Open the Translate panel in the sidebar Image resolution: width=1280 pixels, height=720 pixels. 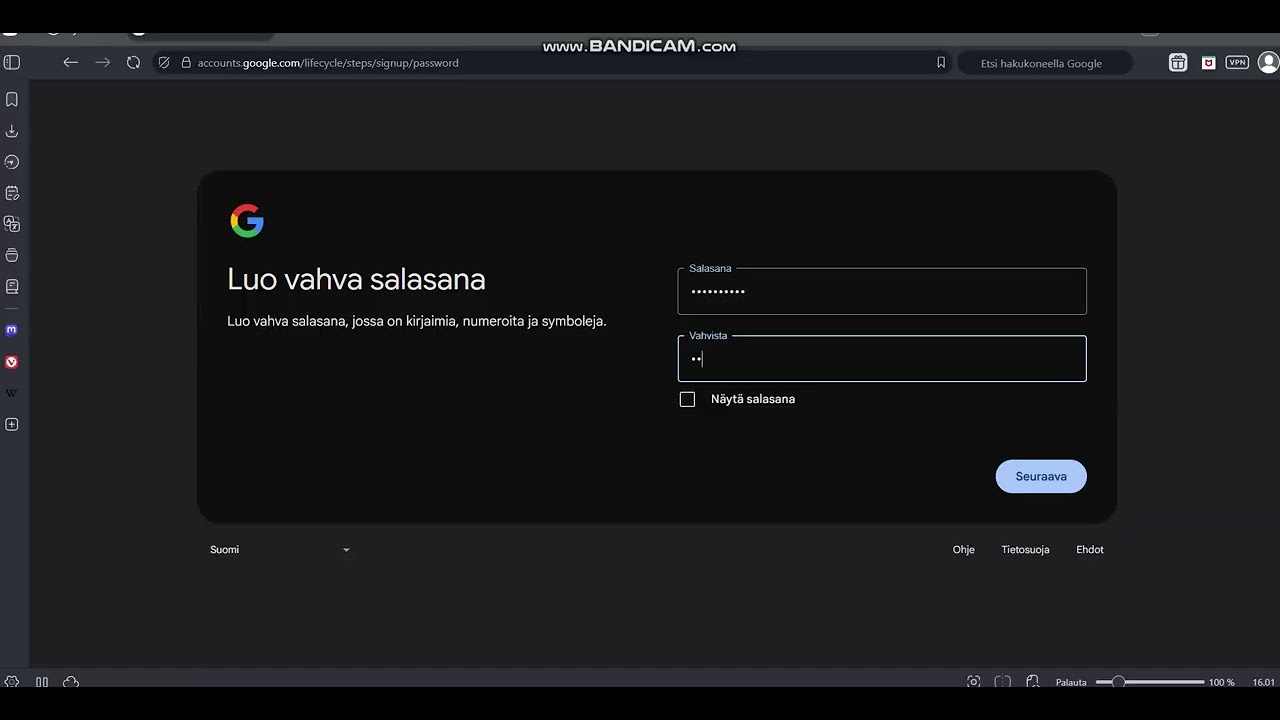click(x=12, y=224)
